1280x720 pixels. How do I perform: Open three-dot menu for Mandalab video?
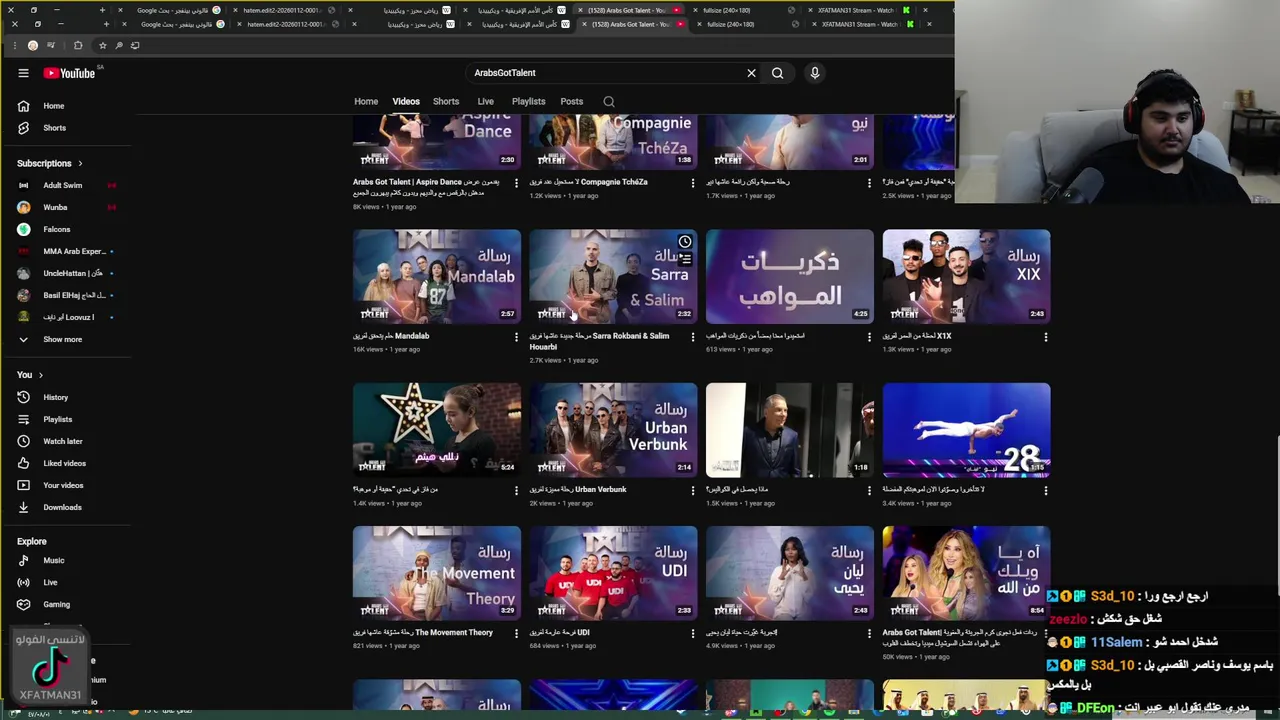[x=516, y=337]
